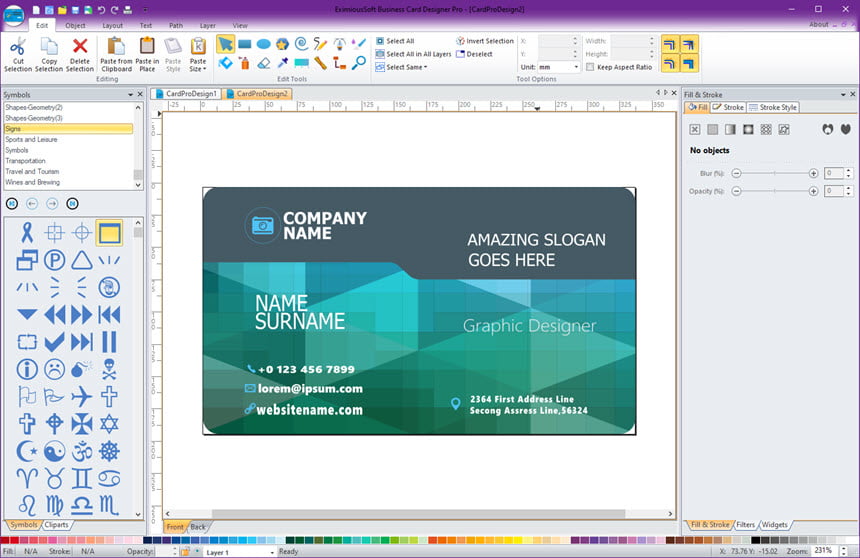
Task: Insert the skull and crossbones symbol
Action: (109, 369)
